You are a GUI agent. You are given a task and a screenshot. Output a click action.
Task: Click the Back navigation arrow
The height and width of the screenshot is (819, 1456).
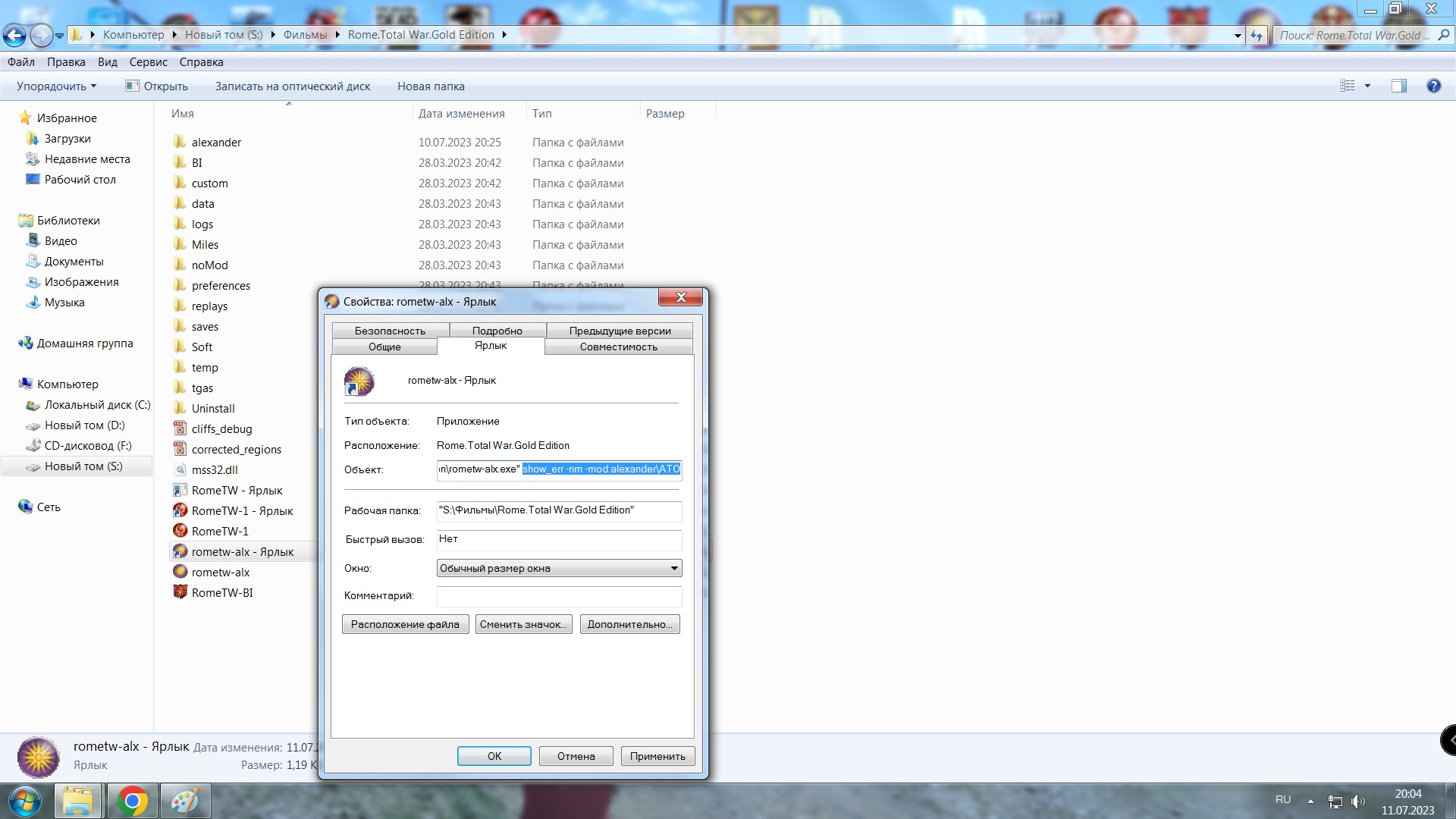tap(14, 35)
